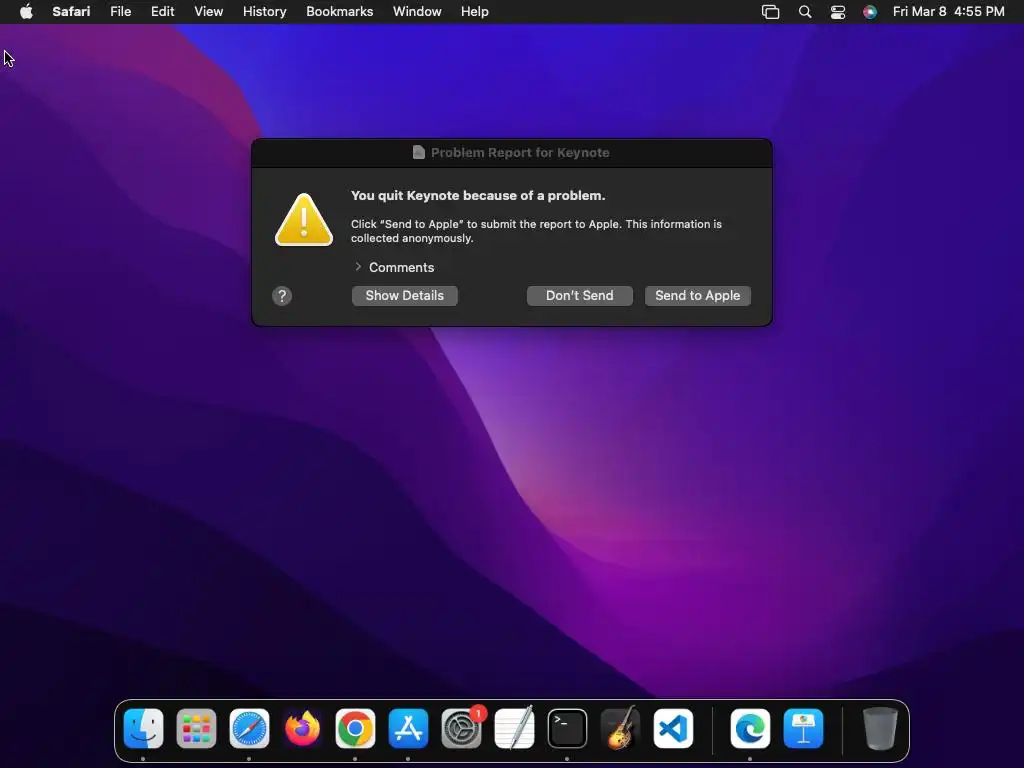Screen dimensions: 1024x768
Task: Click the help question mark button
Action: (281, 296)
